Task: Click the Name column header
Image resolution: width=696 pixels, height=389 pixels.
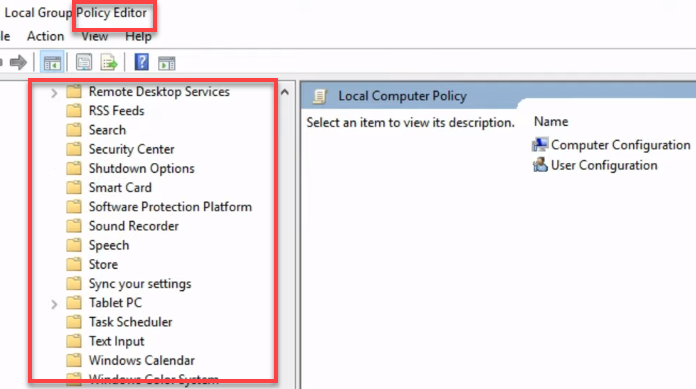Action: click(551, 121)
